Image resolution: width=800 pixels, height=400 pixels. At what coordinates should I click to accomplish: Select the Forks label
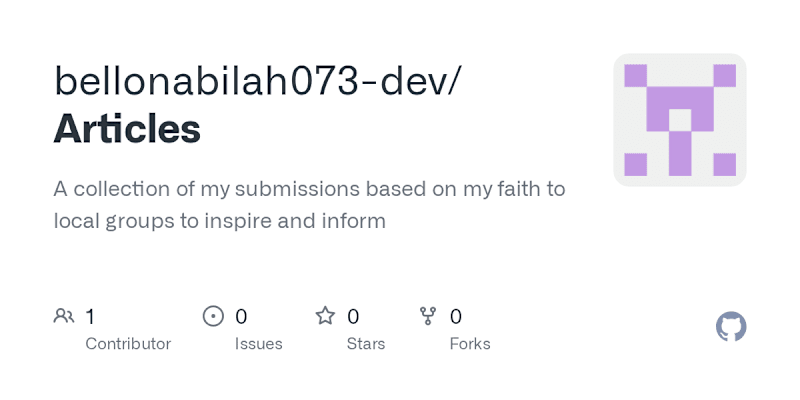[x=470, y=344]
